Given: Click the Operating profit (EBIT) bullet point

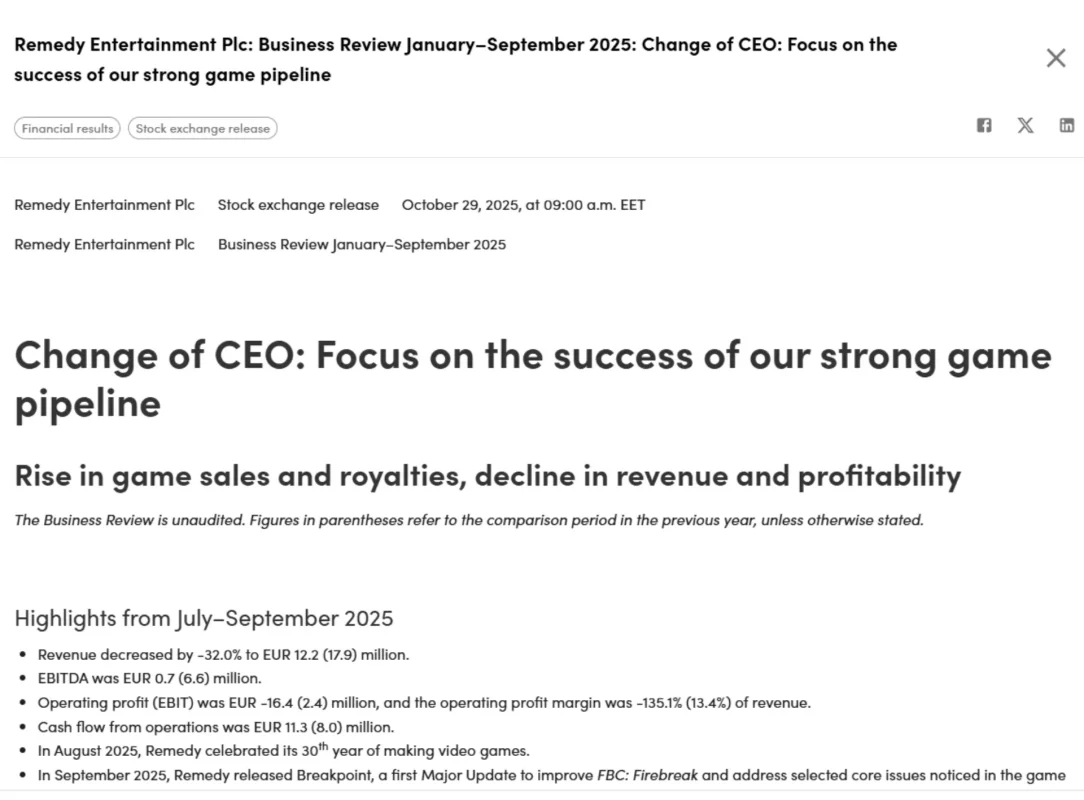Looking at the screenshot, I should (x=424, y=703).
